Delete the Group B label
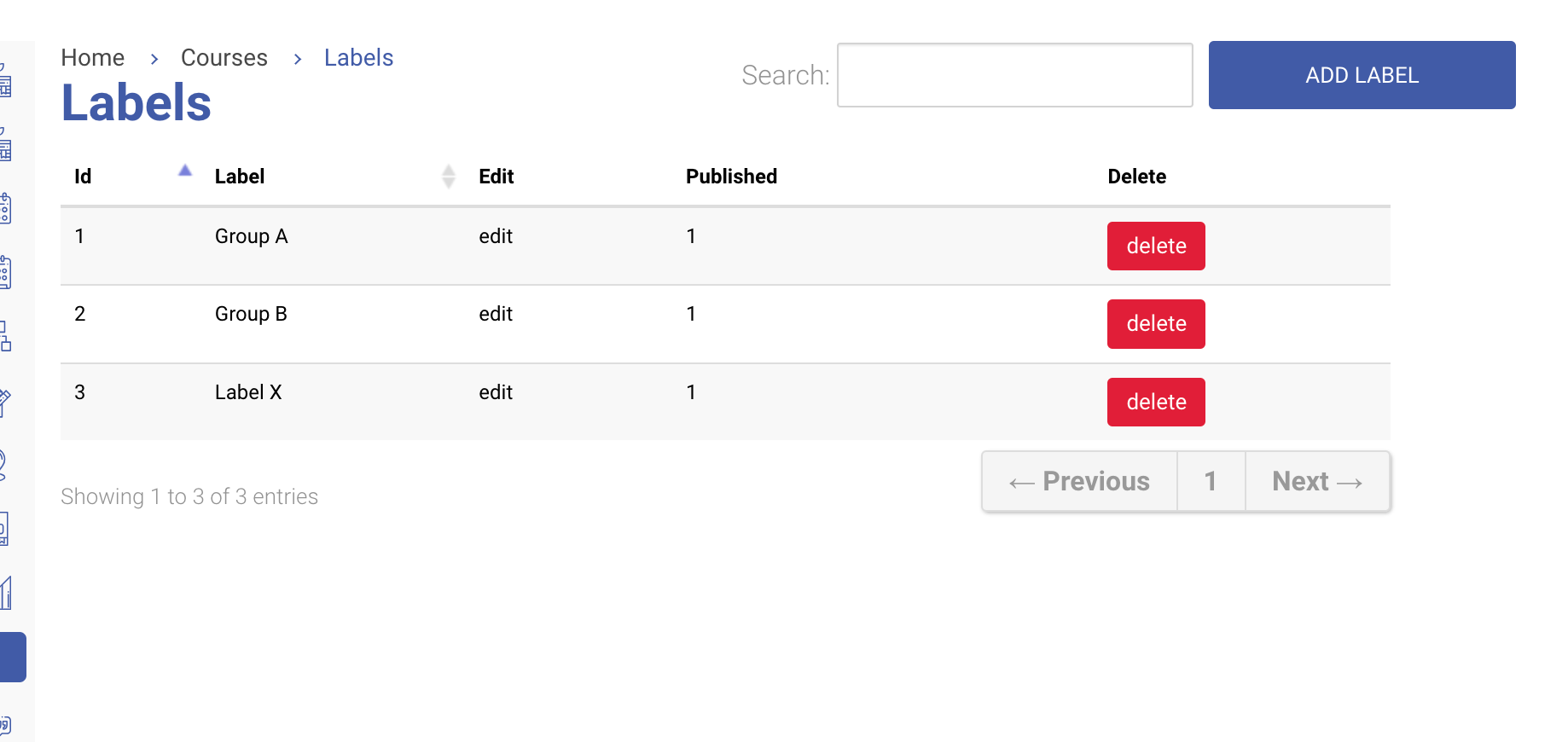Viewport: 1568px width, 742px height. [x=1156, y=324]
